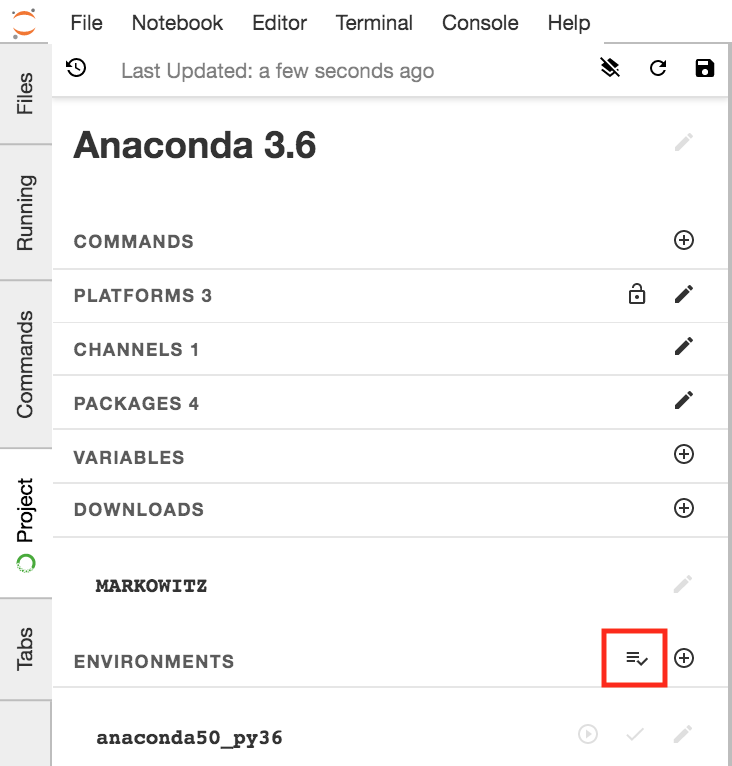Edit Platforms with the pencil icon

[684, 294]
